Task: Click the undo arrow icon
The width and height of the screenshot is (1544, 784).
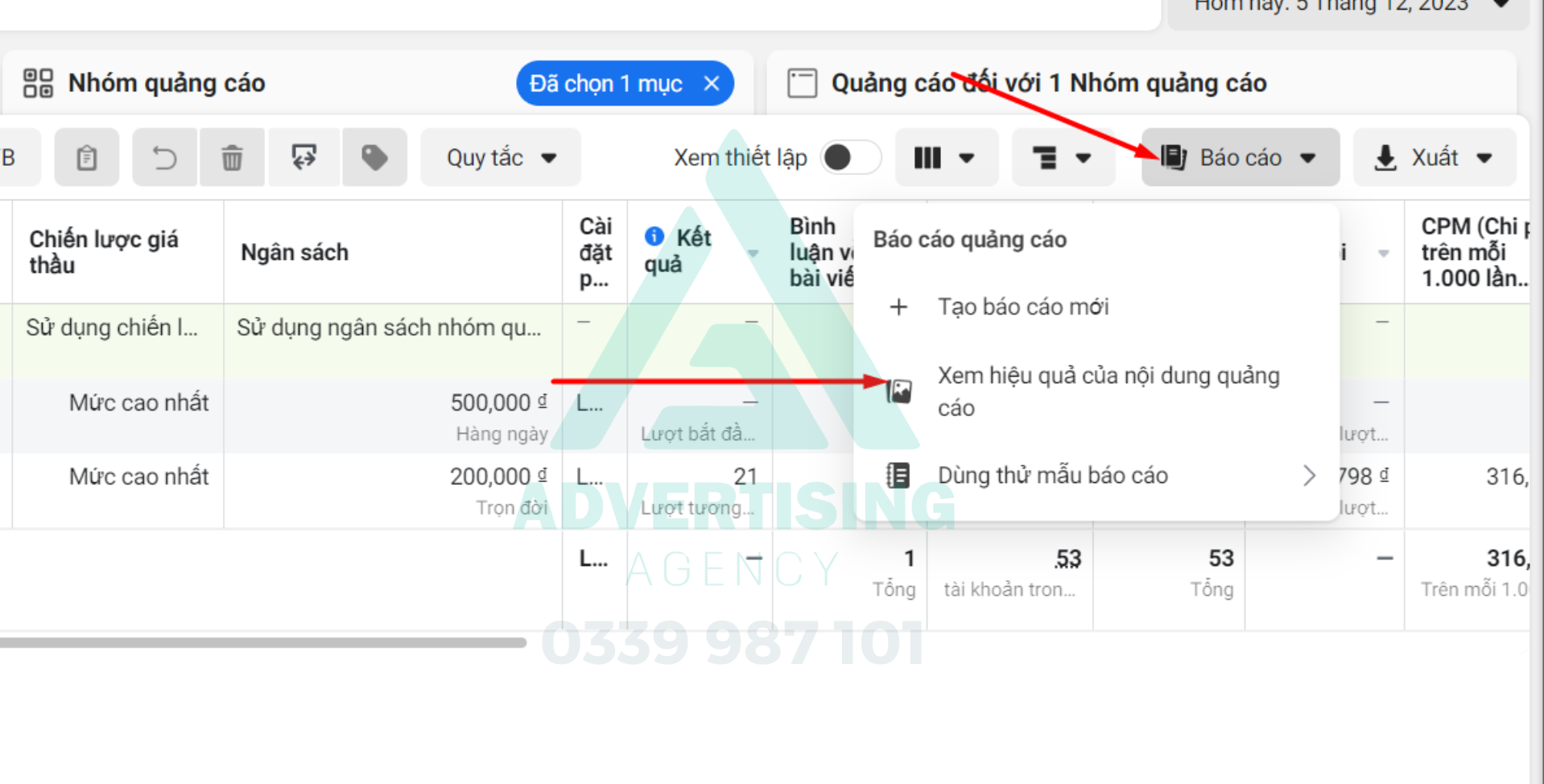Action: (165, 158)
